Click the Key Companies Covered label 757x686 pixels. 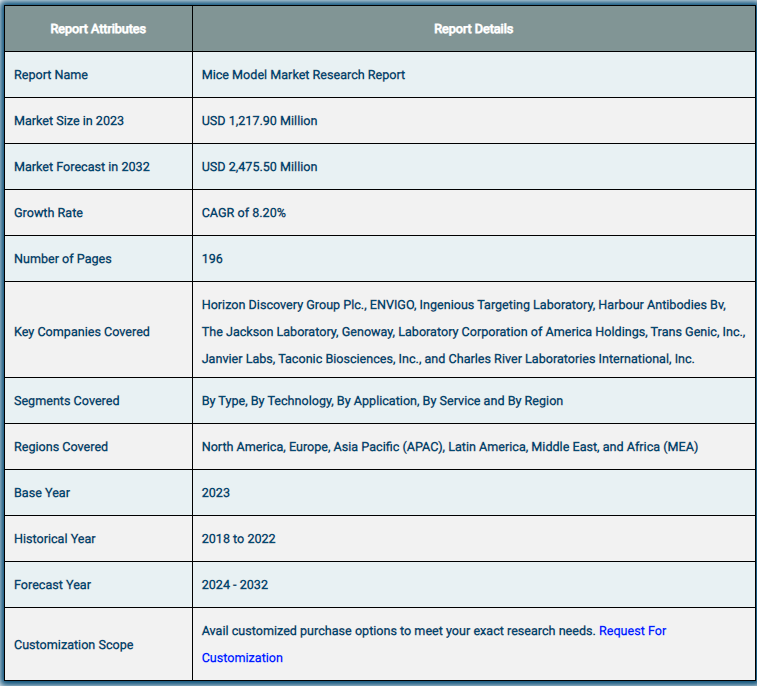(82, 332)
